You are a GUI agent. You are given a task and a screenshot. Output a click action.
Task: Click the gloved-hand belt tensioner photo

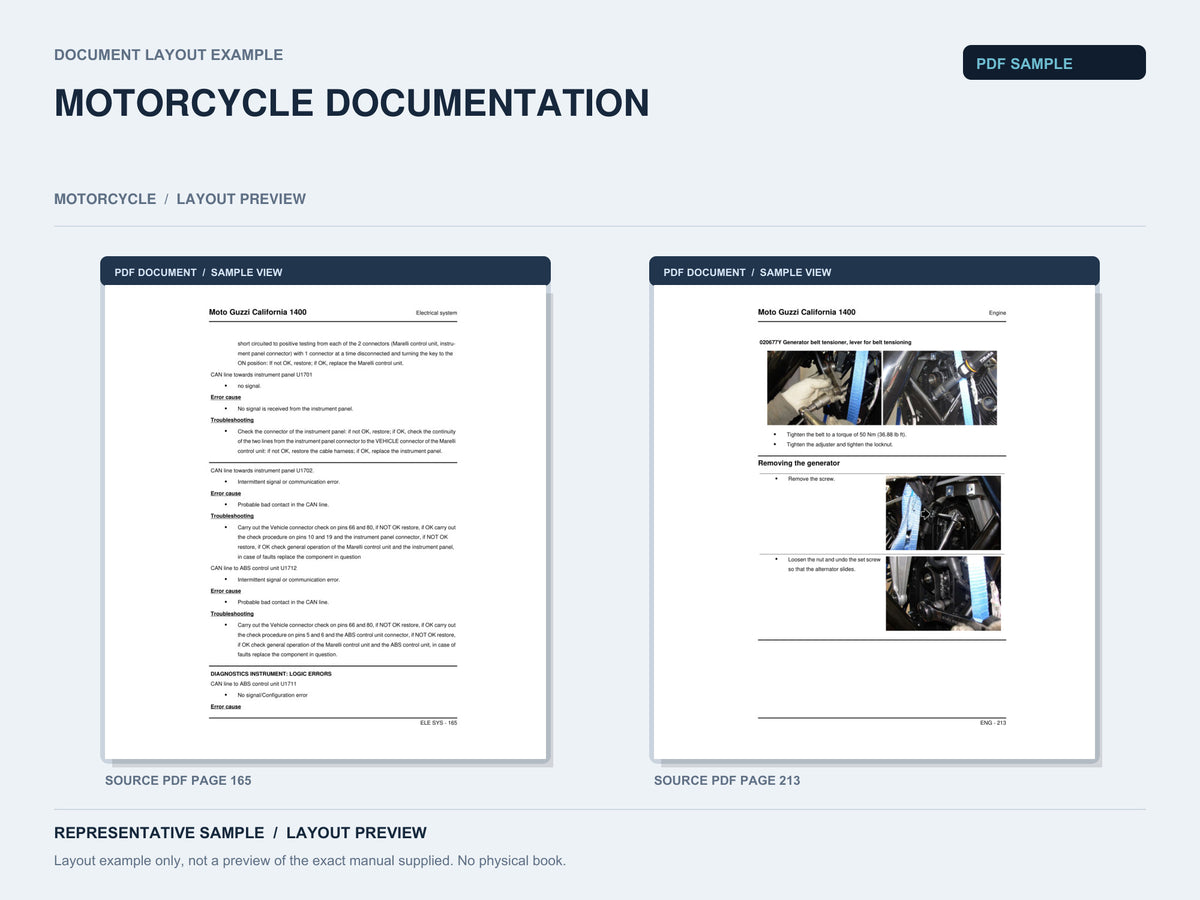tap(824, 388)
